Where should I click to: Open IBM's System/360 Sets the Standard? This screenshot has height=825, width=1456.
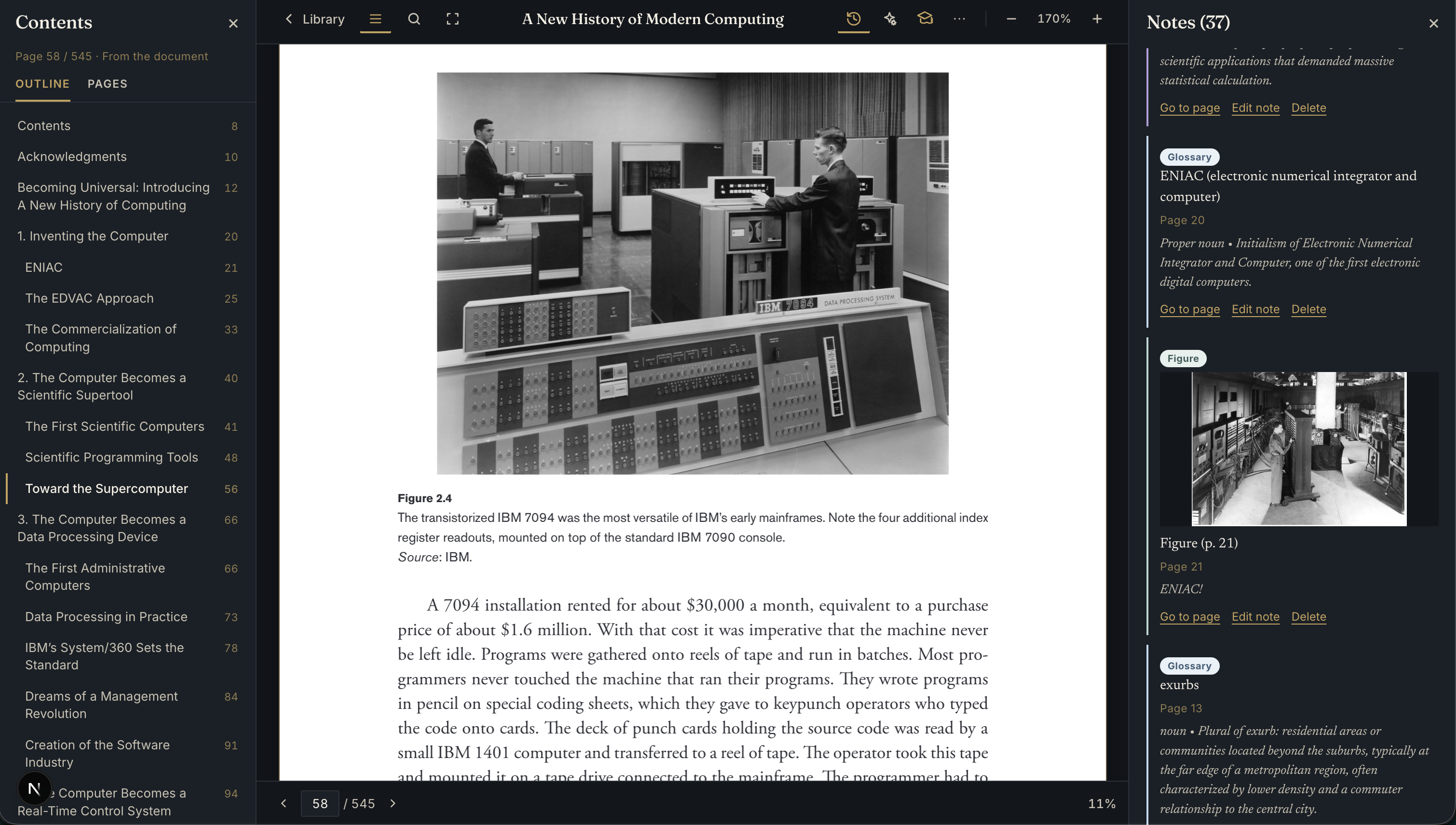click(x=127, y=656)
